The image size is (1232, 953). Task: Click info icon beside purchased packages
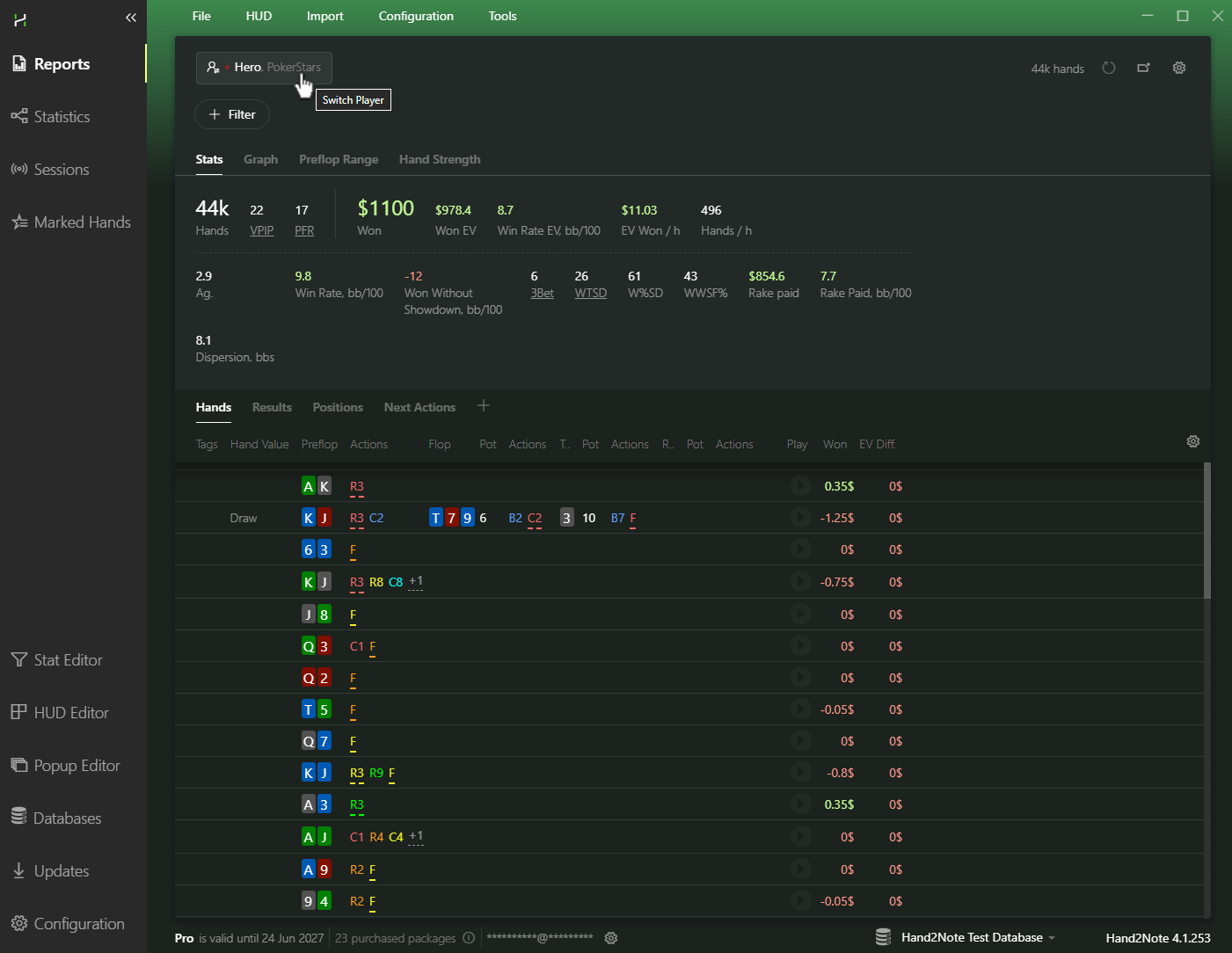click(x=469, y=937)
